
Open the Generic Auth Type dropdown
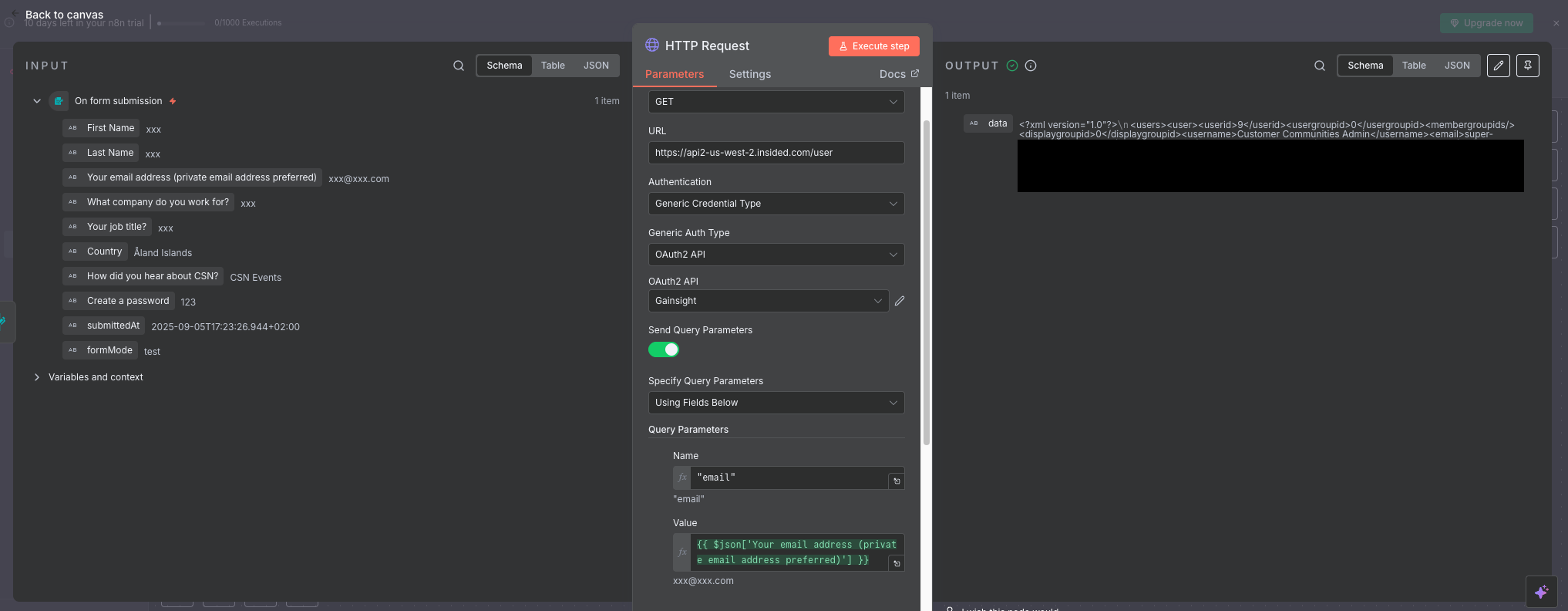click(x=776, y=255)
